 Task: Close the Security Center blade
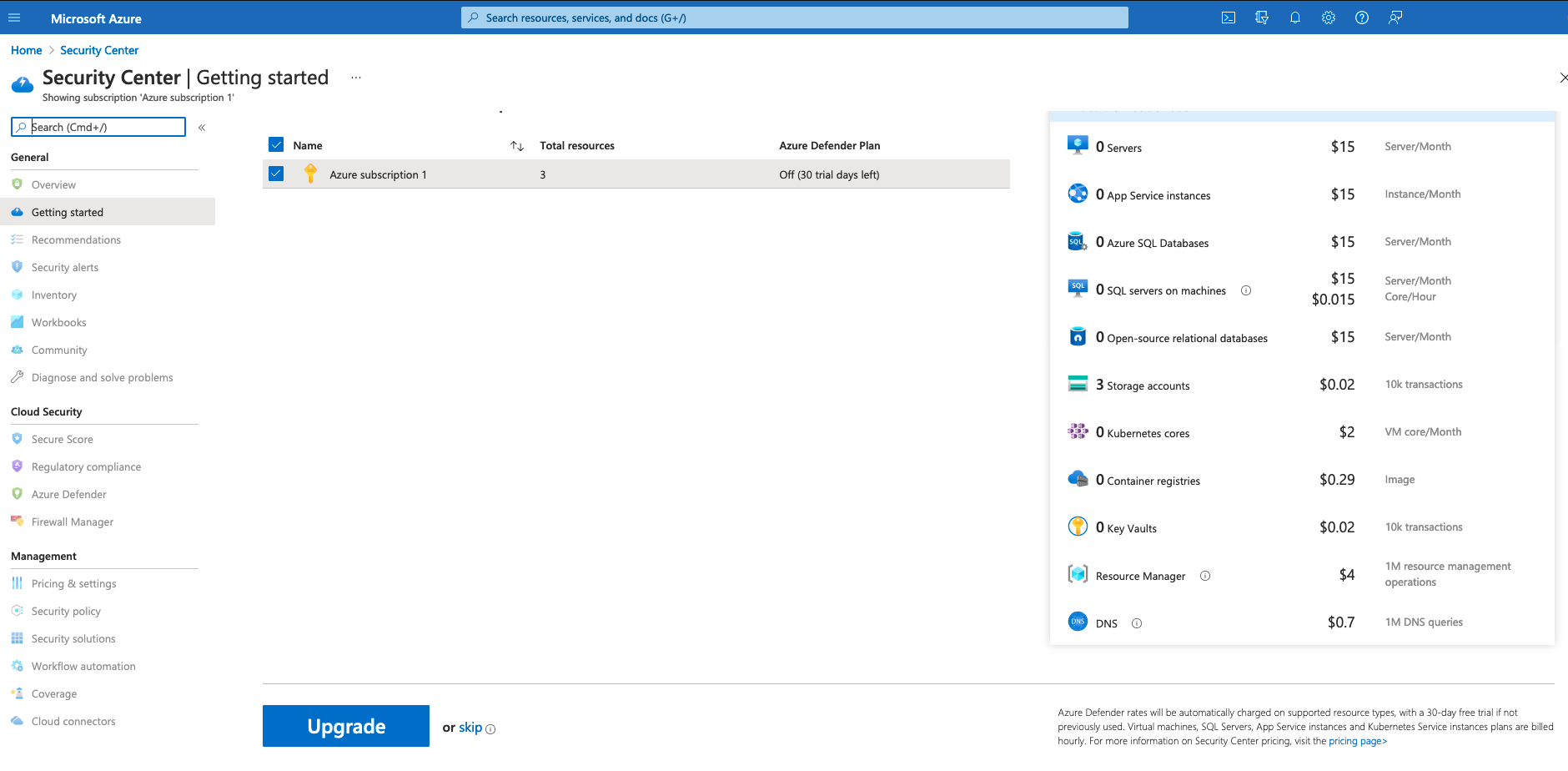click(1563, 78)
